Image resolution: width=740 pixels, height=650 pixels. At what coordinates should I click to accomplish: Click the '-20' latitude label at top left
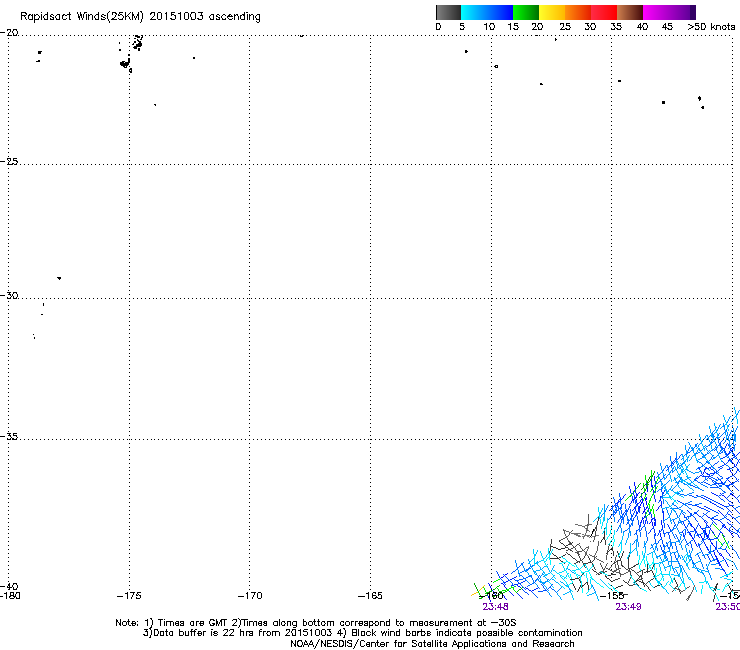coord(9,33)
